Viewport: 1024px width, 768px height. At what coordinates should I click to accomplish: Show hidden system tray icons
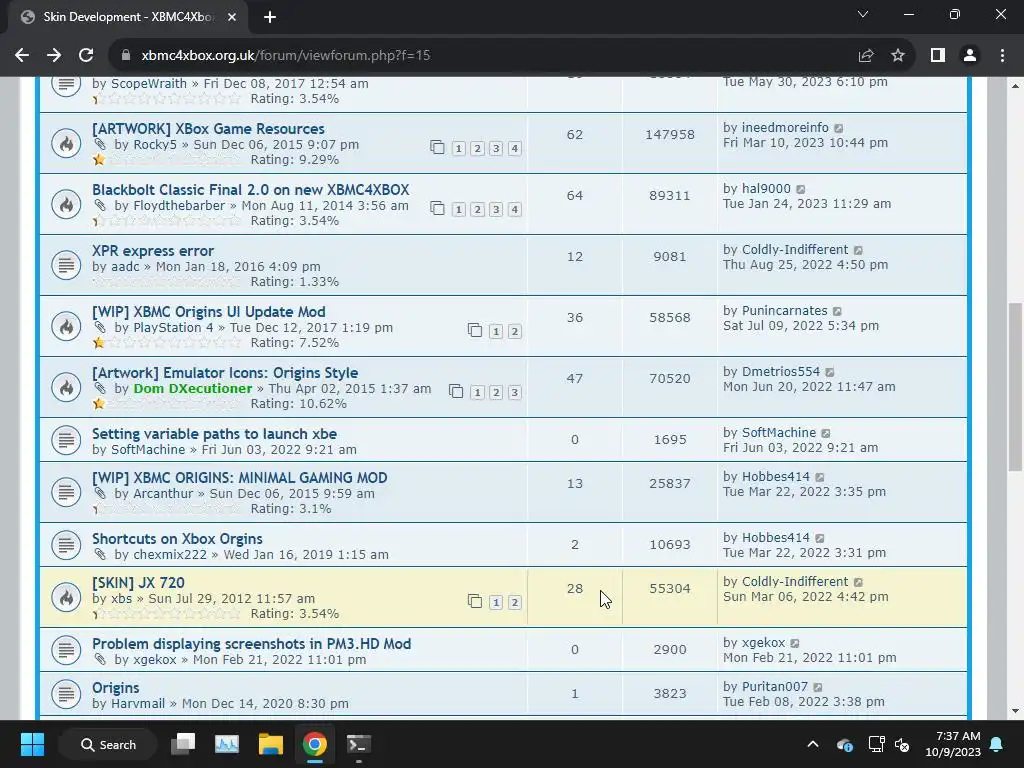(812, 744)
